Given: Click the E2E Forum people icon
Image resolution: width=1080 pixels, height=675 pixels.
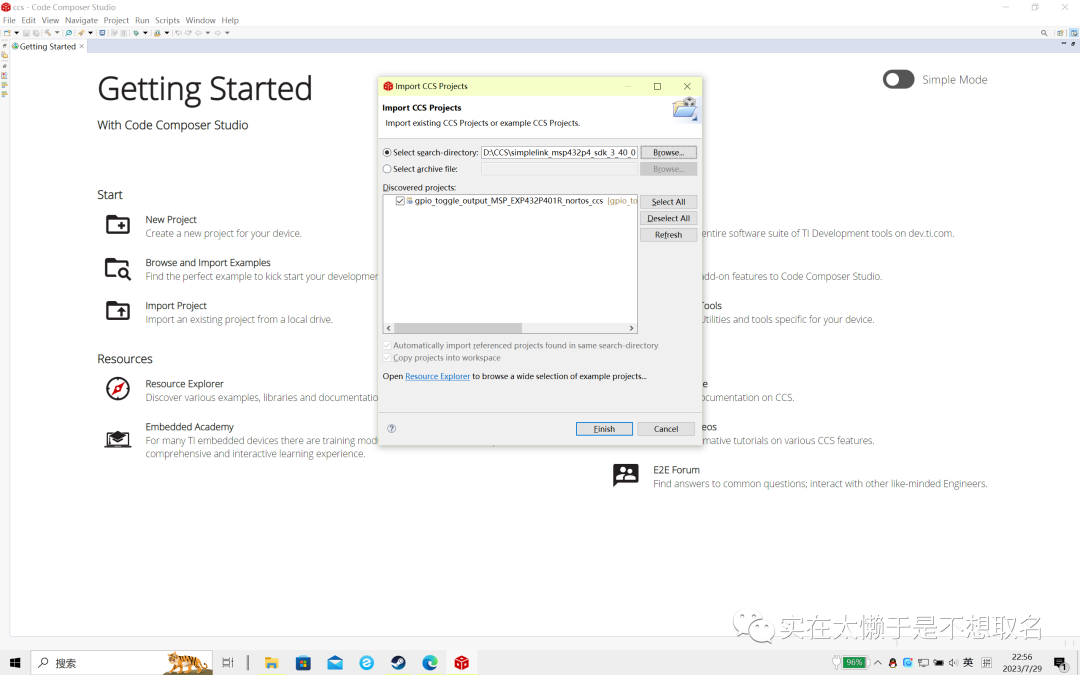Looking at the screenshot, I should (x=626, y=475).
